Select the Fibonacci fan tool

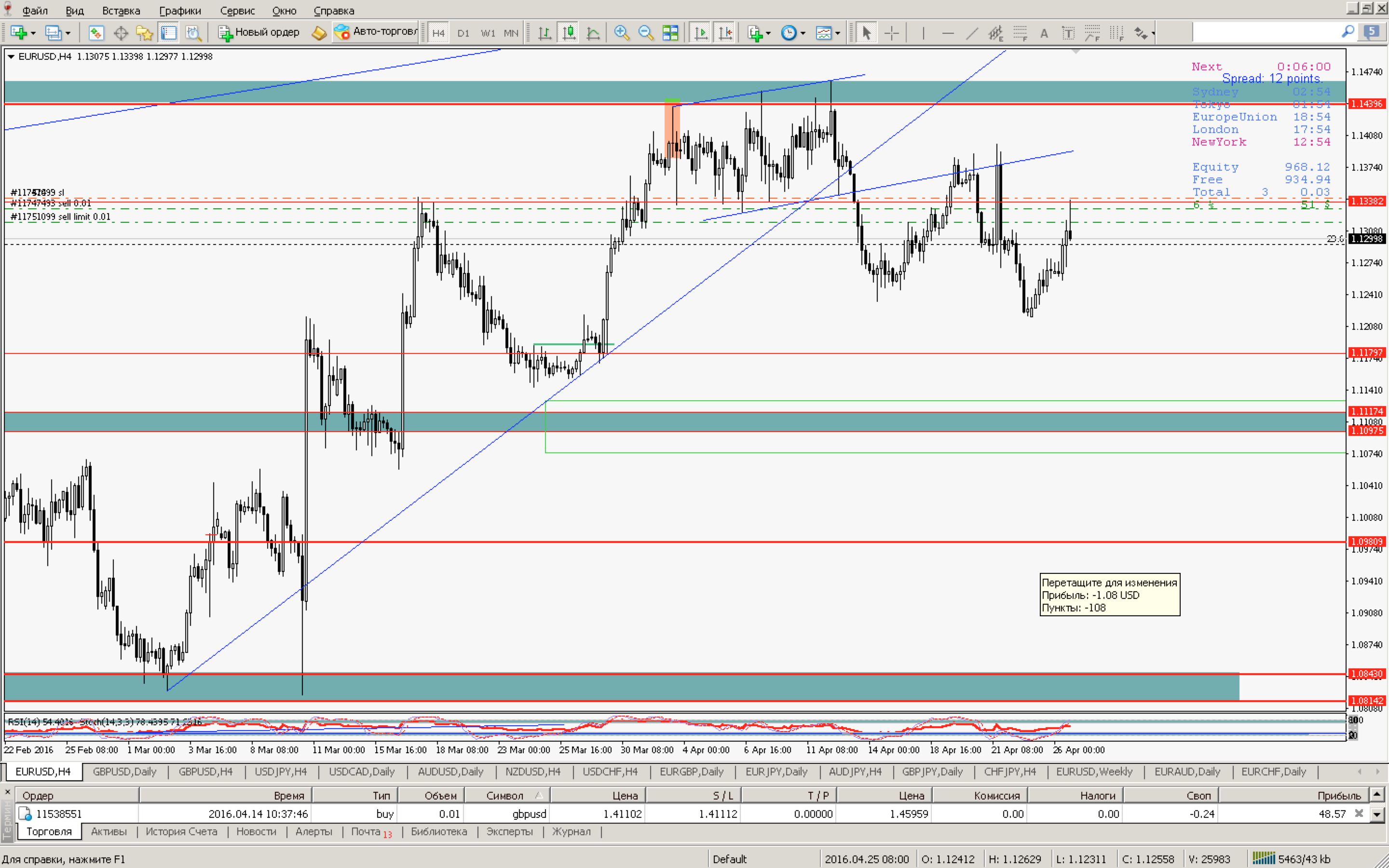click(1092, 33)
